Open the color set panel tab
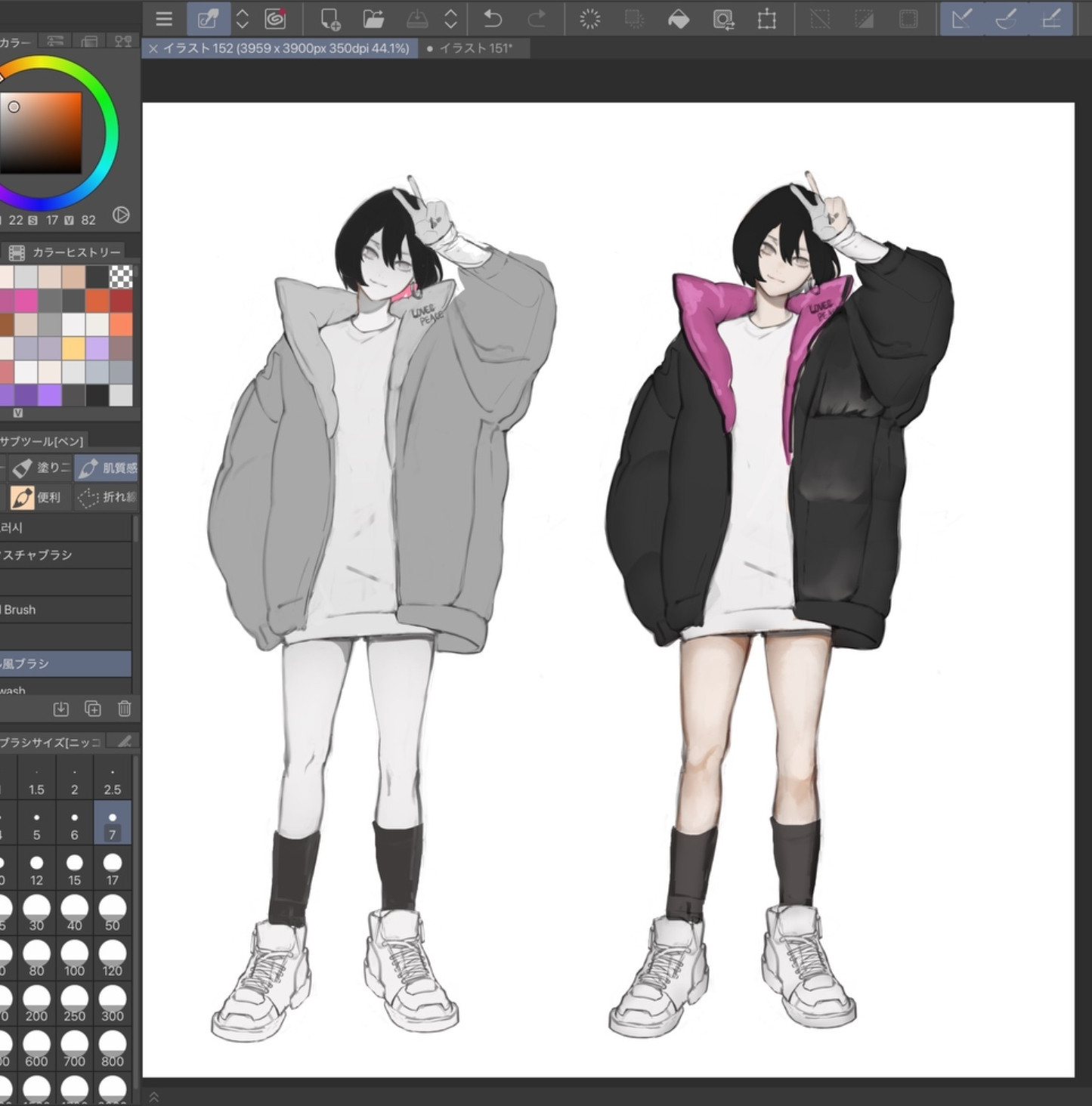Screen dimensions: 1092x1106 [x=89, y=42]
